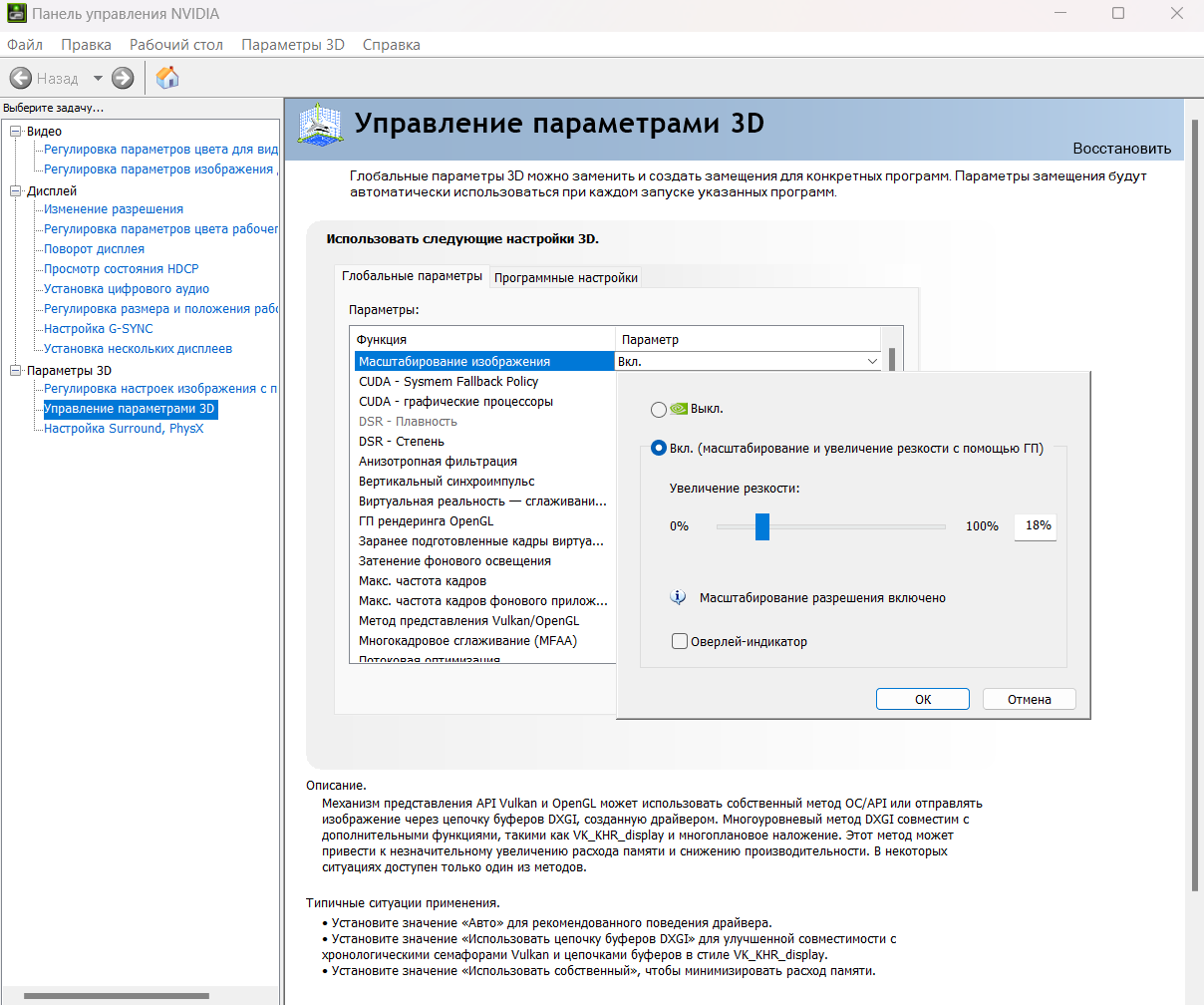
Task: Click the task pane horizontal scrollbar
Action: [116, 996]
